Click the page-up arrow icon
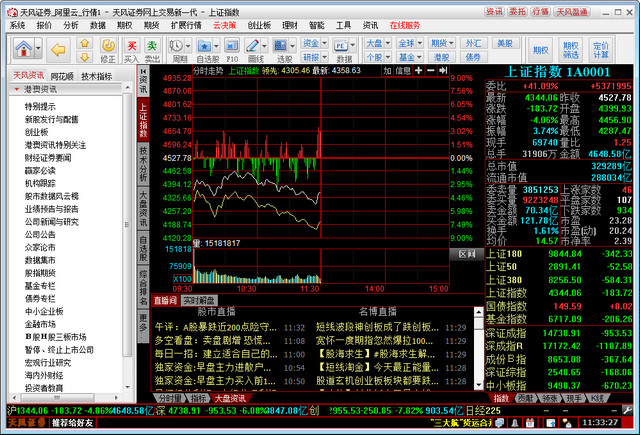The image size is (640, 435). pos(84,43)
